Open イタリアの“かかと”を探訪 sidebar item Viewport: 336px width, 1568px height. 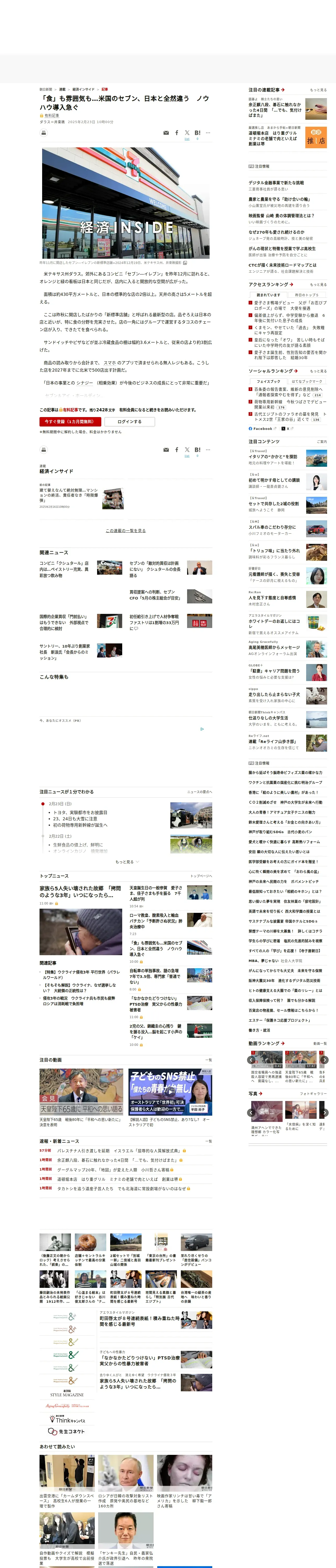pyautogui.click(x=273, y=457)
